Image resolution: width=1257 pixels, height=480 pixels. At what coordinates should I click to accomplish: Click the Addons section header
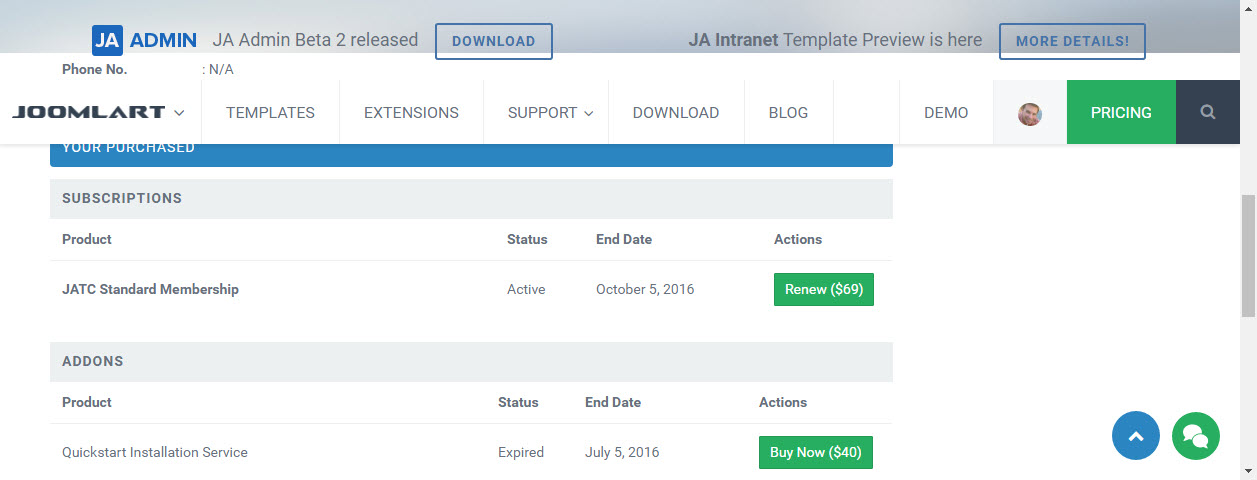[471, 361]
